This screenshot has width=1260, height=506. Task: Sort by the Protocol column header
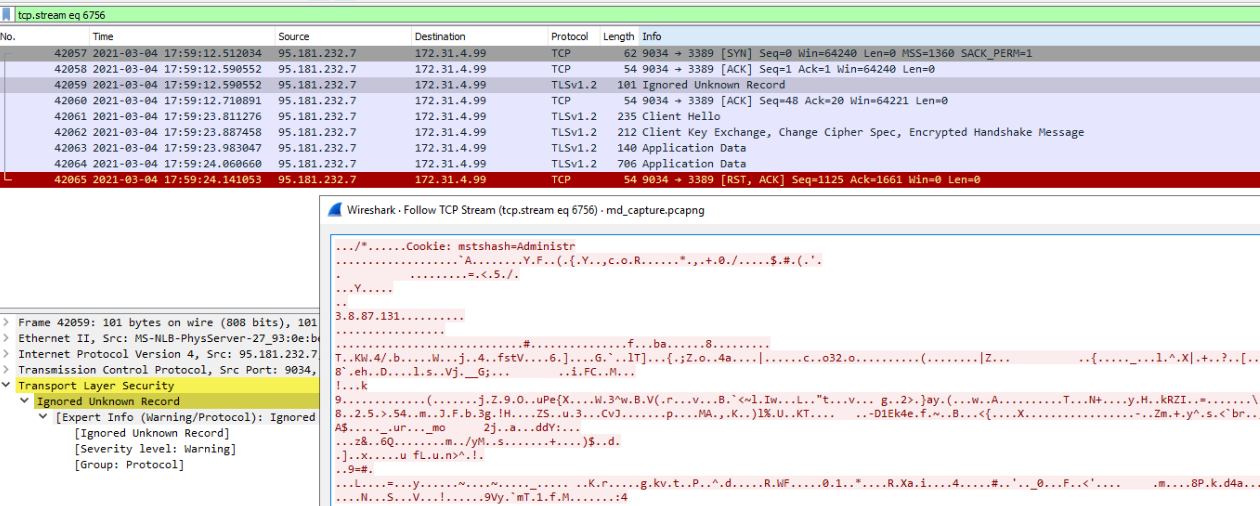coord(569,37)
